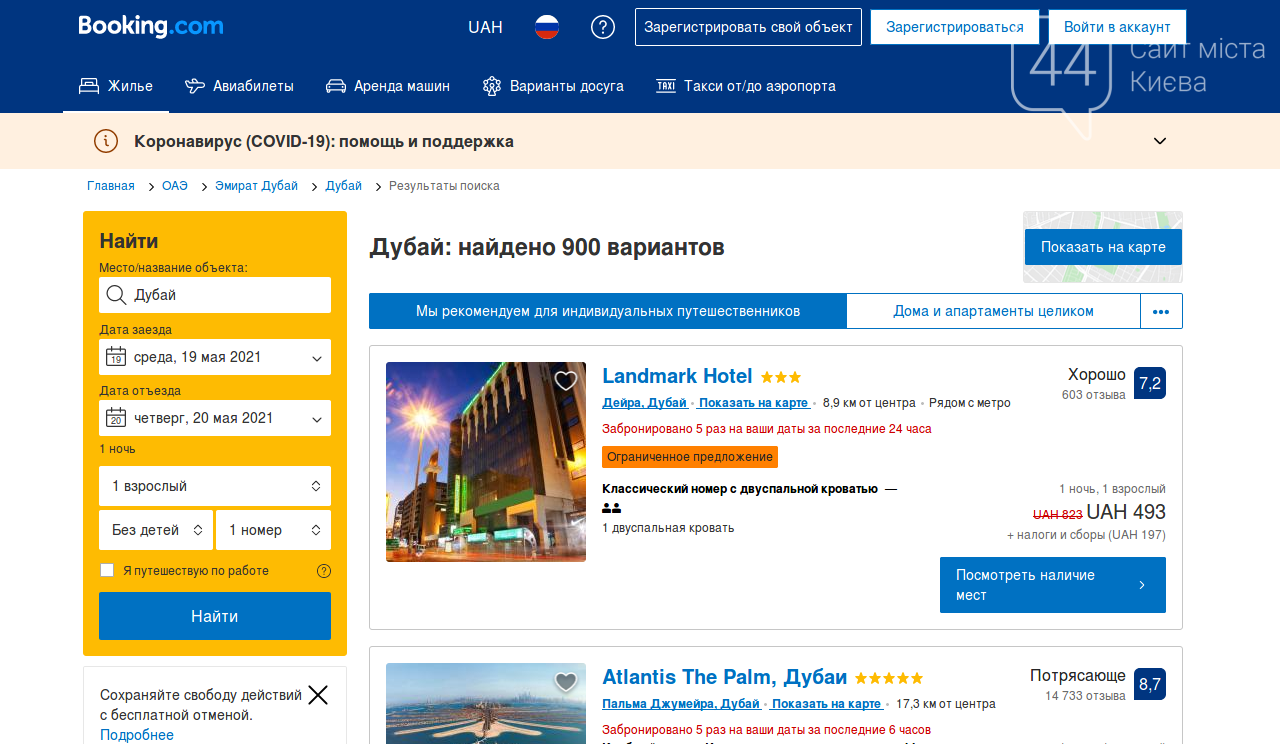
Task: Open the check-in date dropdown
Action: (215, 357)
